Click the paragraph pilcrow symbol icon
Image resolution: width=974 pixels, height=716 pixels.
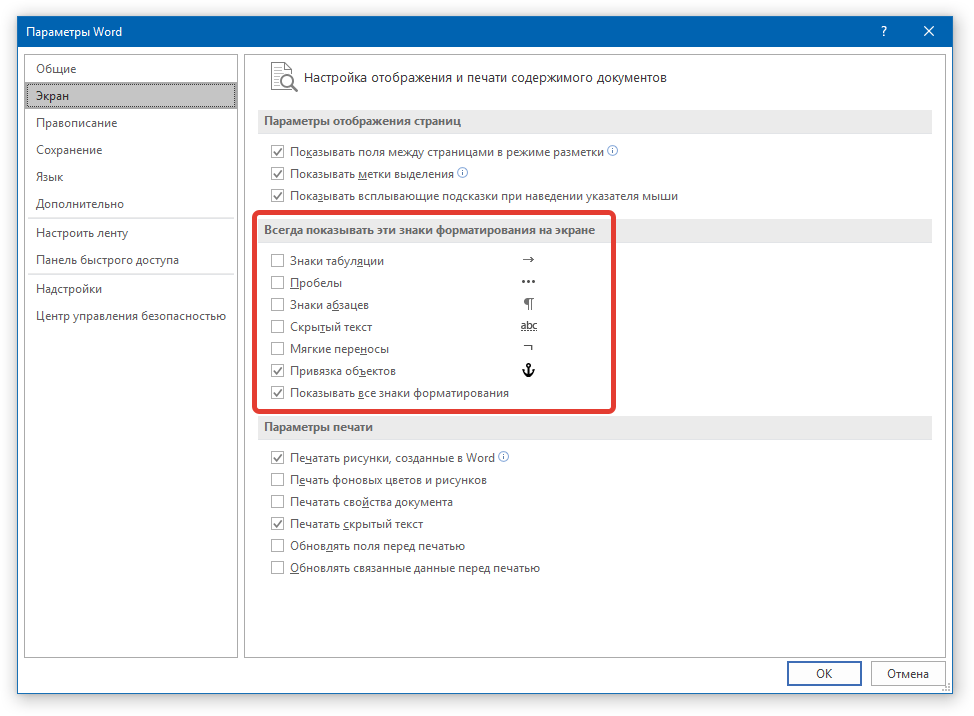click(529, 304)
